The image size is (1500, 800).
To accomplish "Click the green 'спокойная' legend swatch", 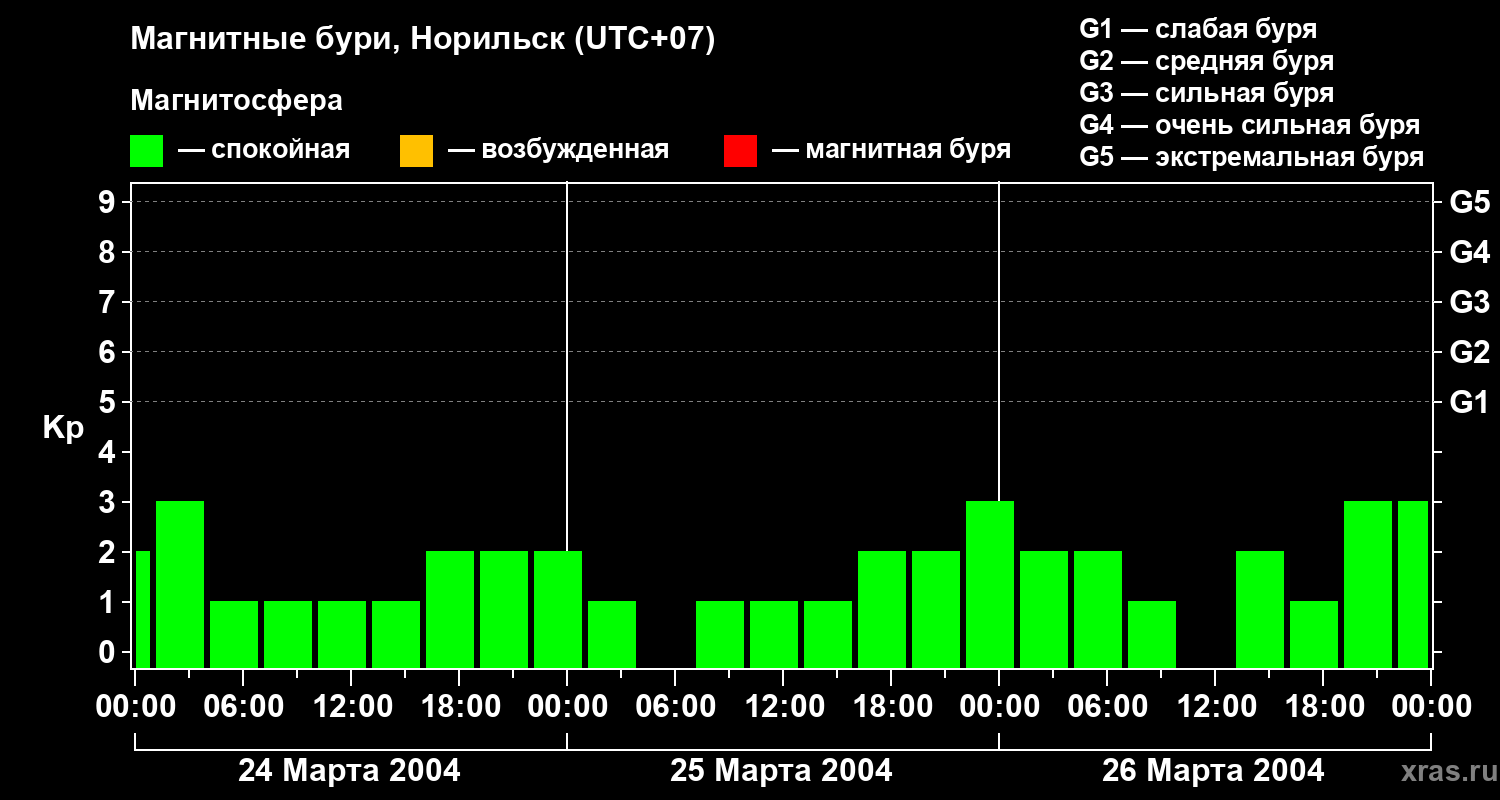I will [x=146, y=151].
